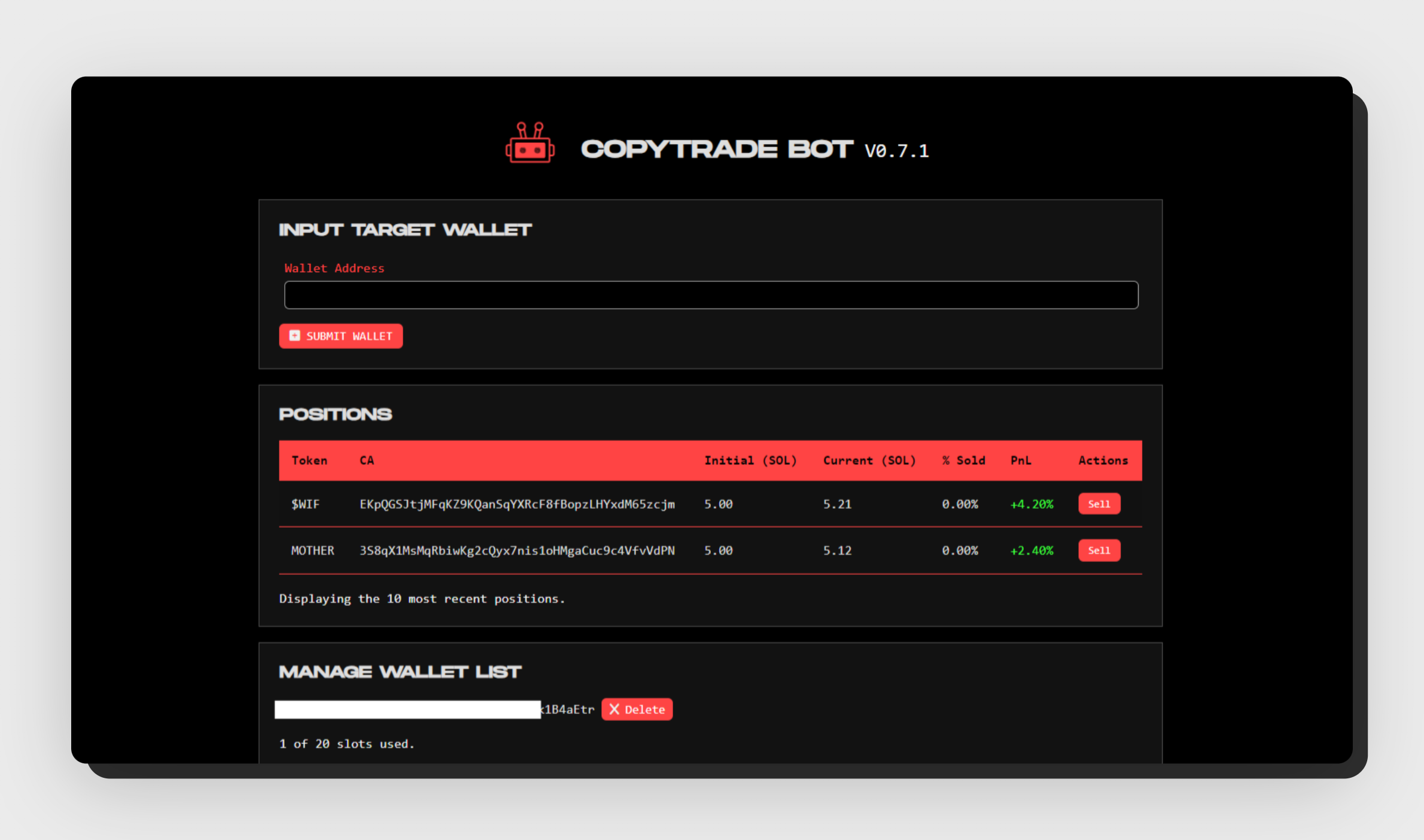
Task: Click the $WIF initial amount 5.00
Action: coord(718,504)
